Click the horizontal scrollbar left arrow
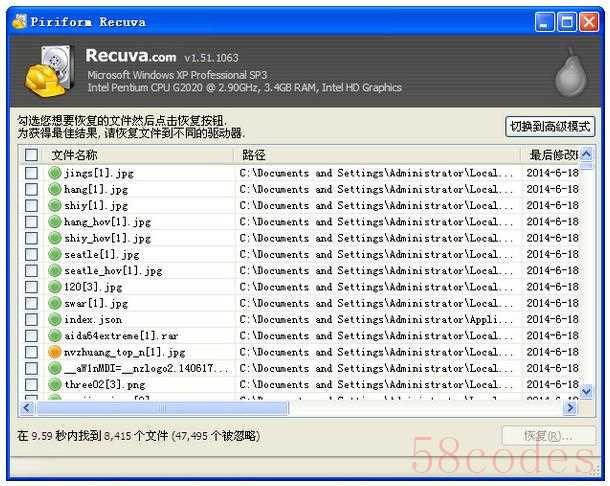The image size is (610, 486). 27,408
